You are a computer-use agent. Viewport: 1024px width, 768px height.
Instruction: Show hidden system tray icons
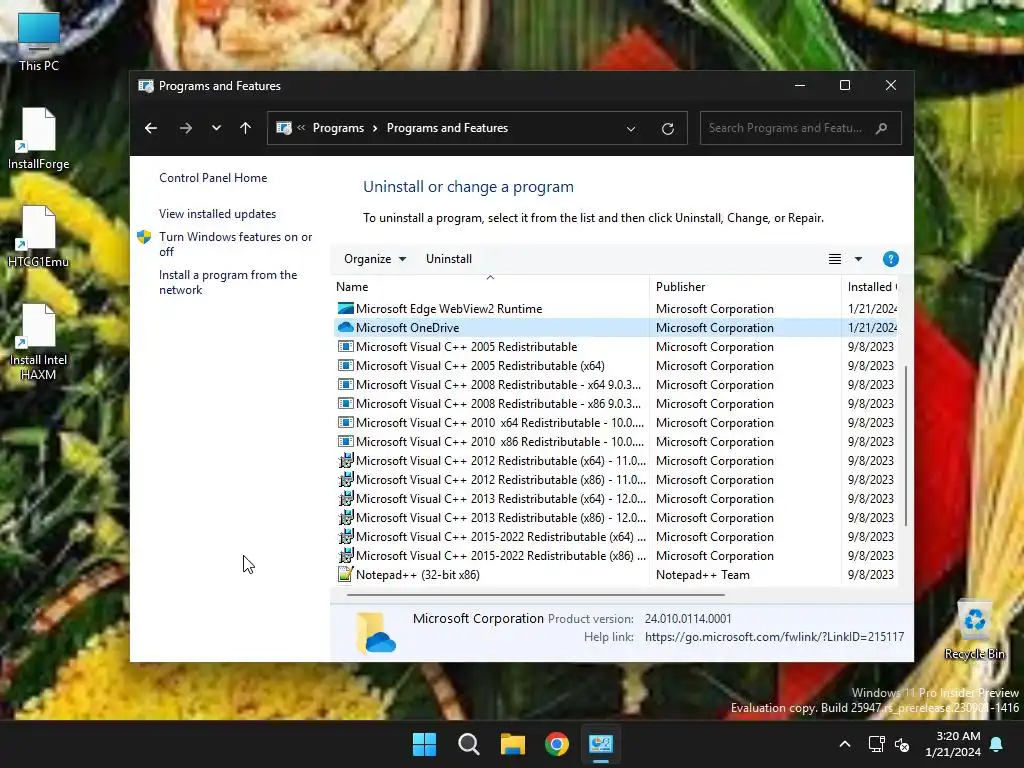[845, 744]
